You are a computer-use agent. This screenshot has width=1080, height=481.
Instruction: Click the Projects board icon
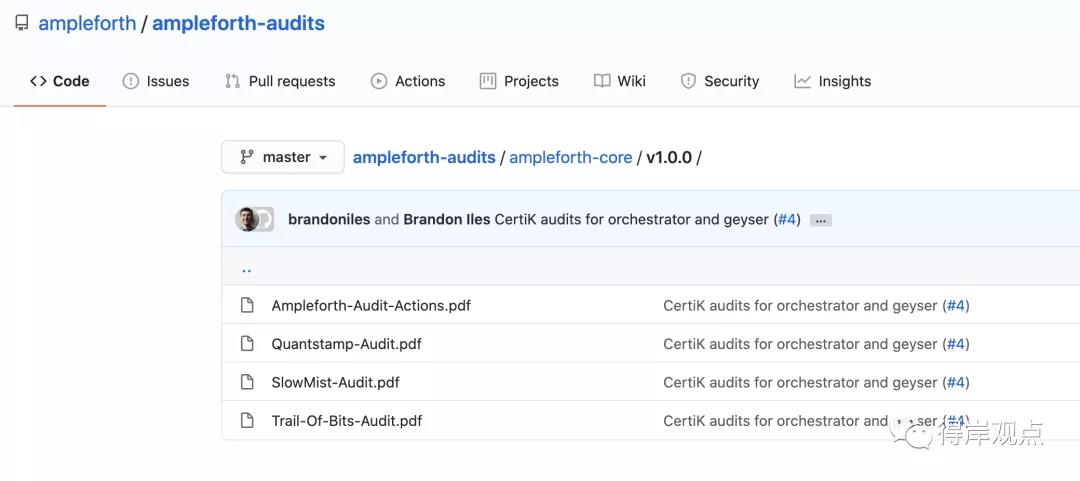(488, 81)
